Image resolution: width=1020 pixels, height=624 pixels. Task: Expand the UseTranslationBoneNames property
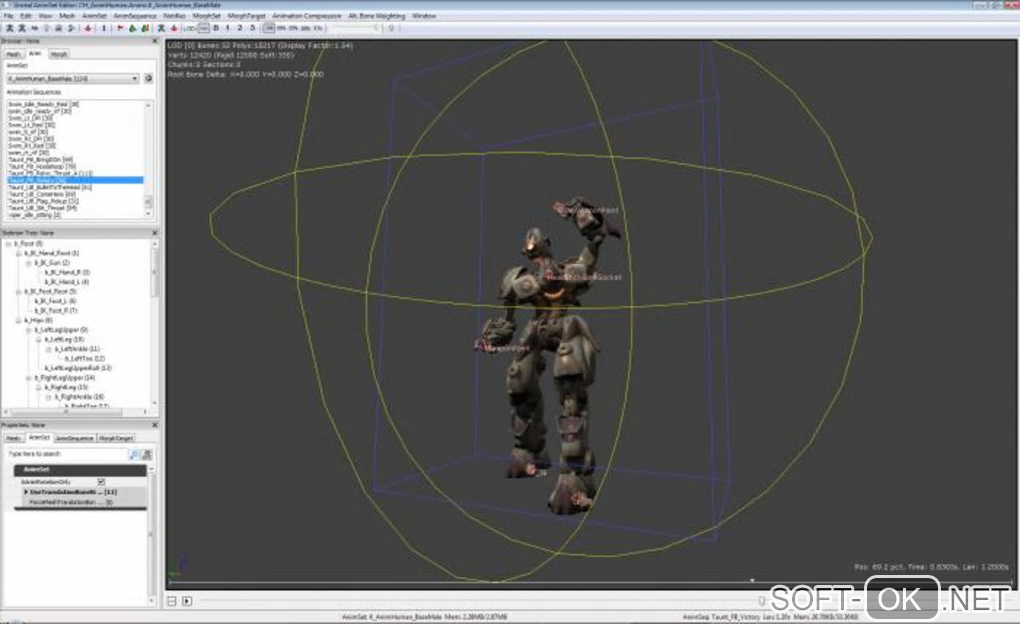(x=26, y=492)
